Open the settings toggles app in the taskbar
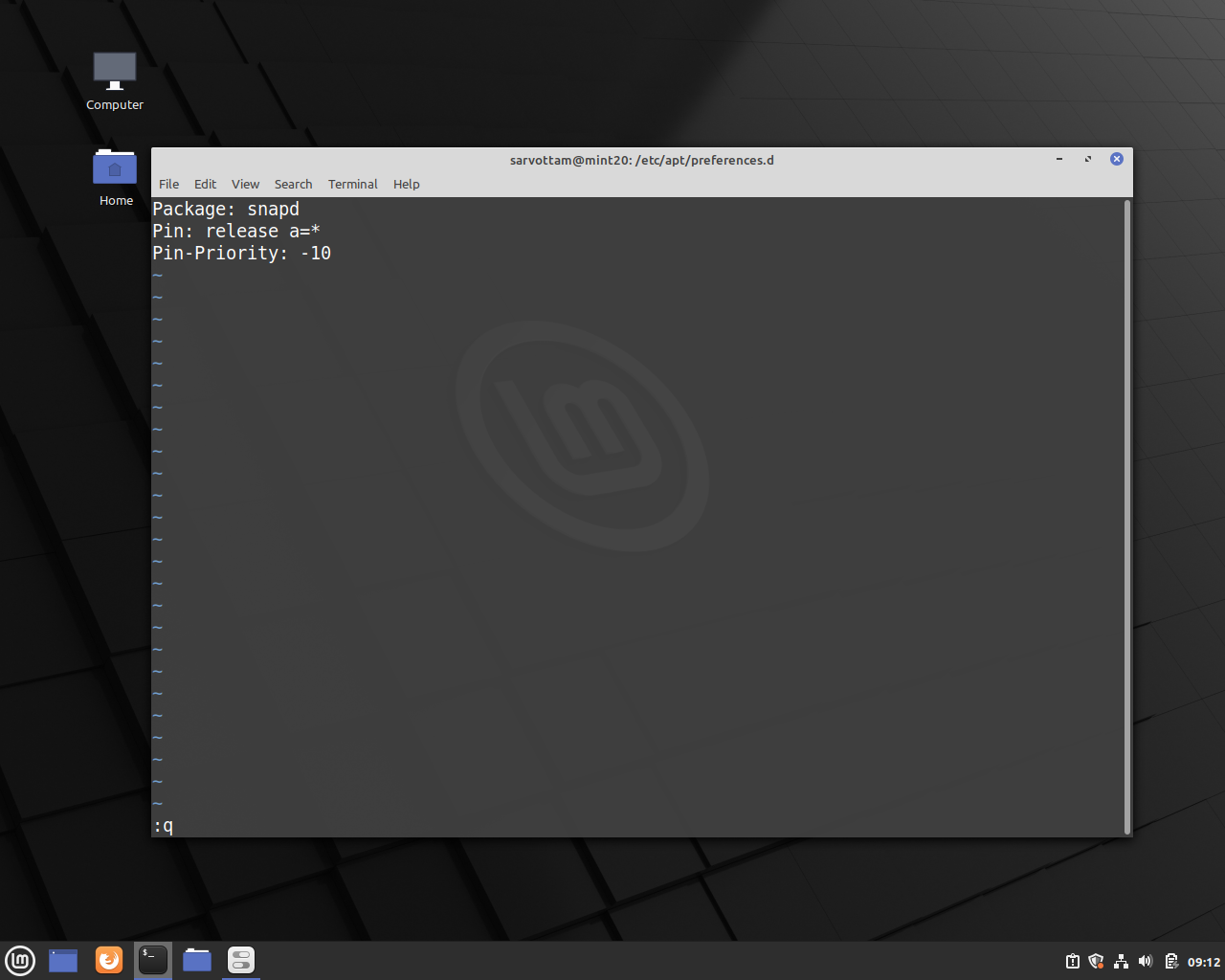Viewport: 1225px width, 980px height. pyautogui.click(x=240, y=960)
